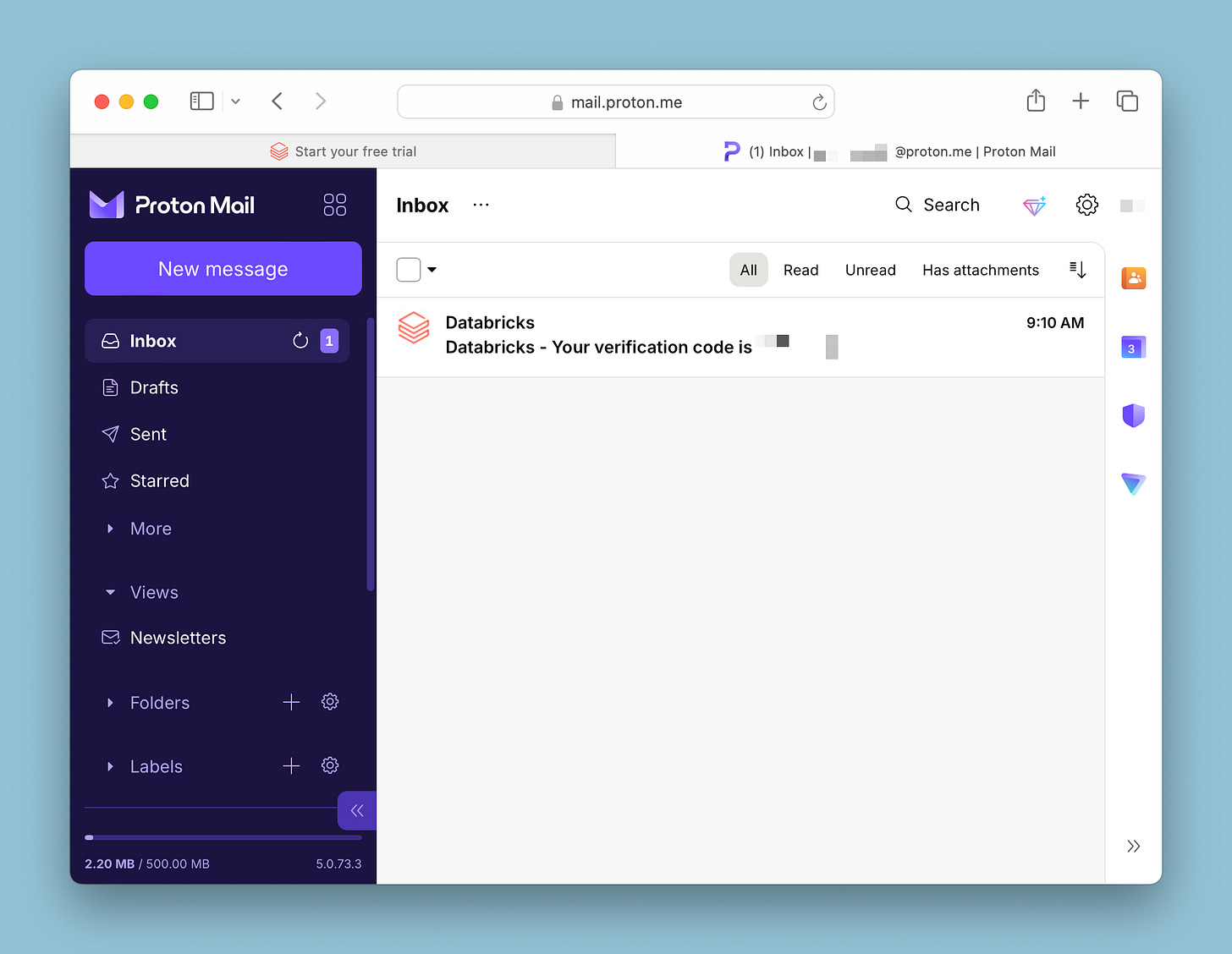Screen dimensions: 1232x954
Task: Open the Contacts side panel icon
Action: (1134, 277)
